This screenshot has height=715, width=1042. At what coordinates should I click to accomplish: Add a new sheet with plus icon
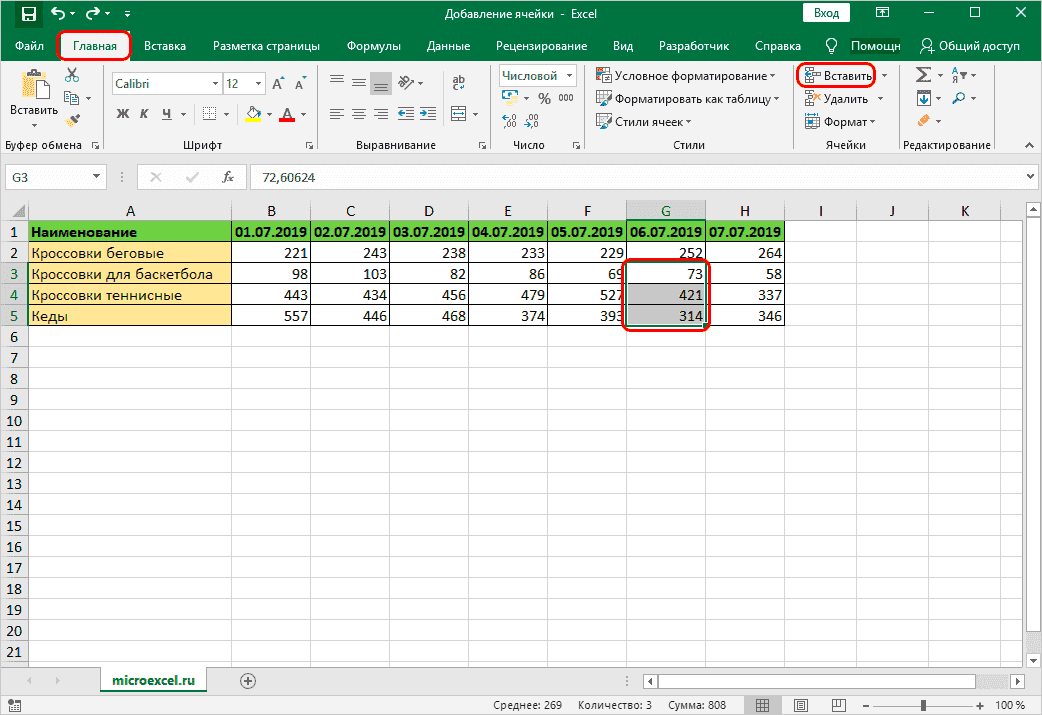(248, 680)
